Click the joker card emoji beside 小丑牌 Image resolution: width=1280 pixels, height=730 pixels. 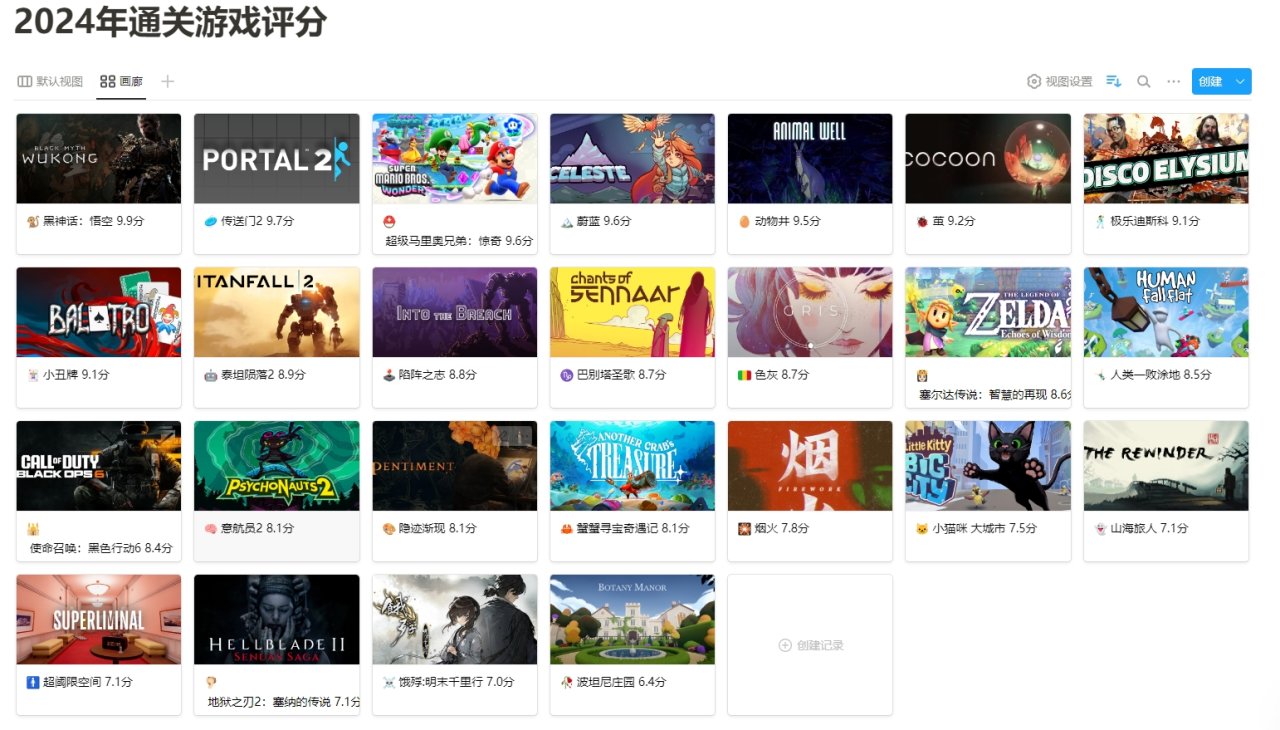32,375
